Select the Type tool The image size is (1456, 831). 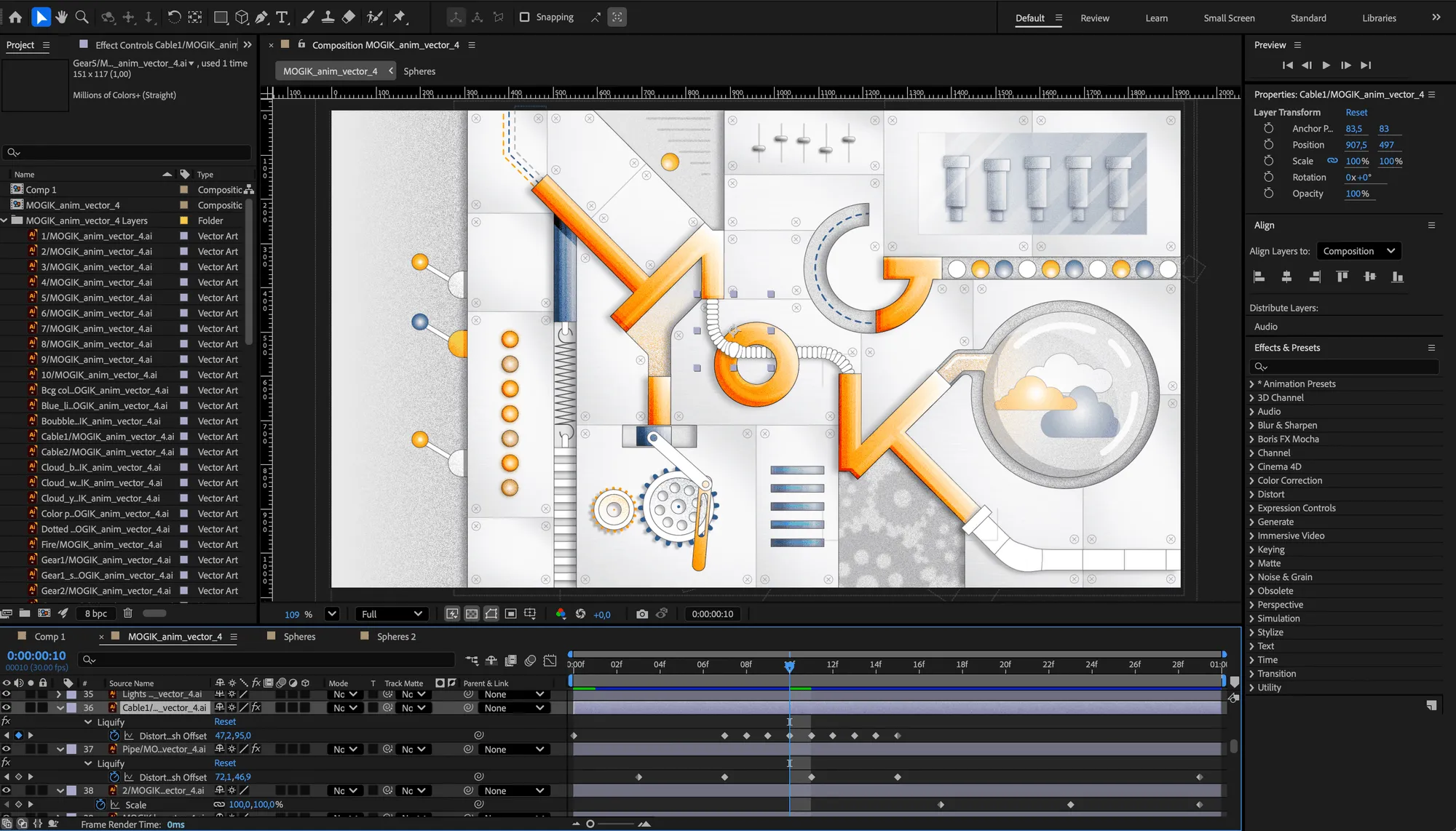(282, 17)
